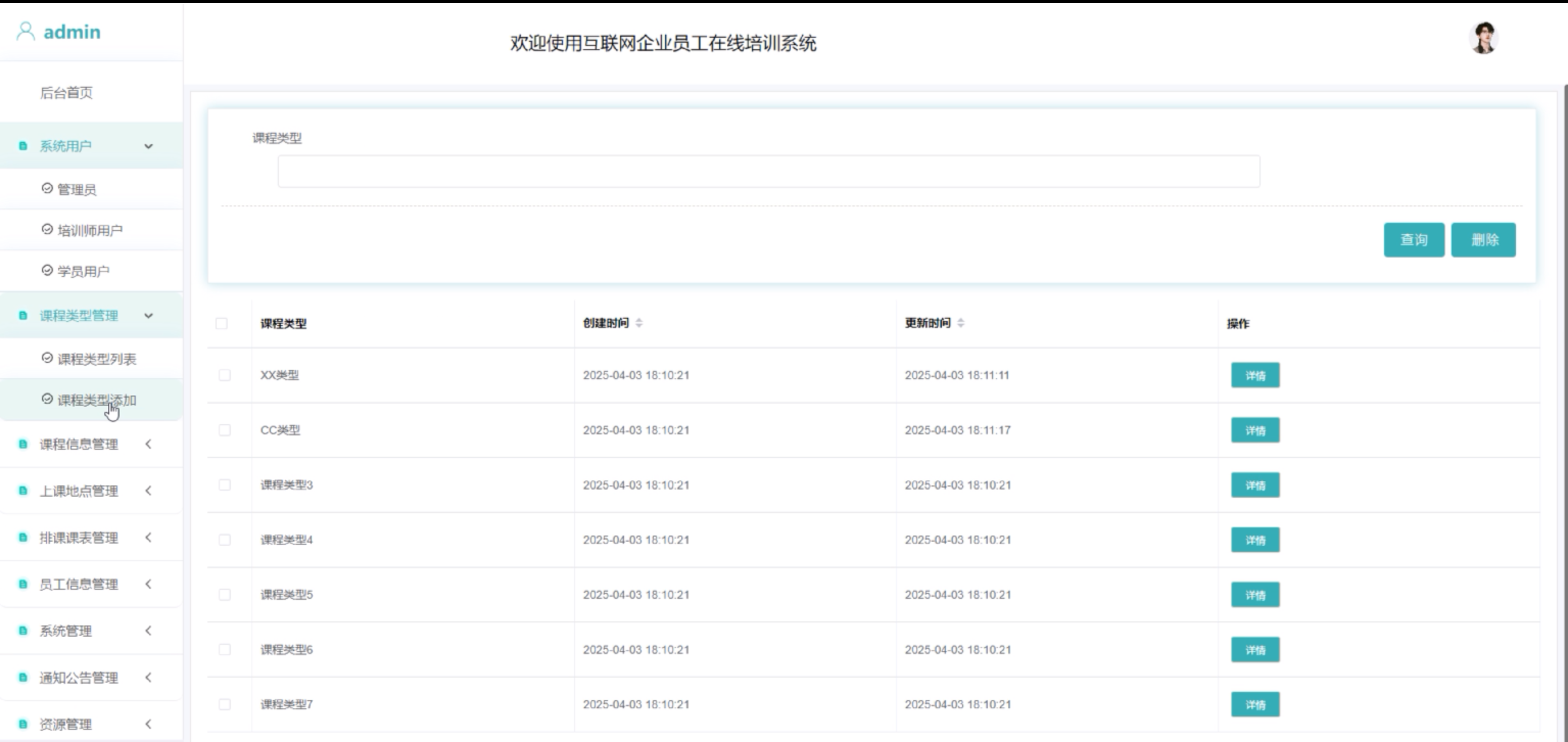Click the icon beside 员工信息管理

(23, 584)
